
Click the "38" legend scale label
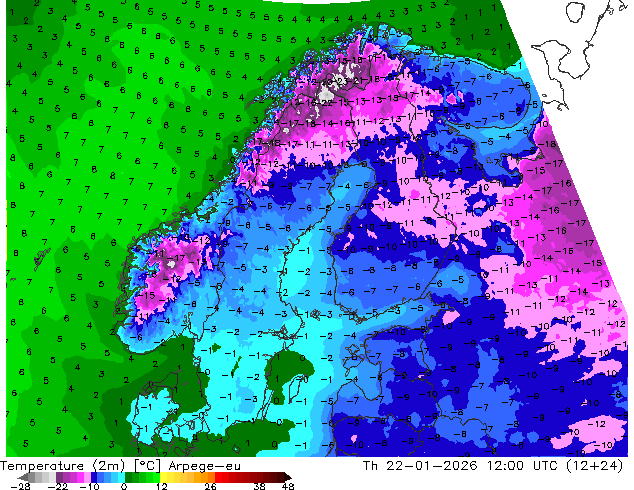tap(260, 486)
